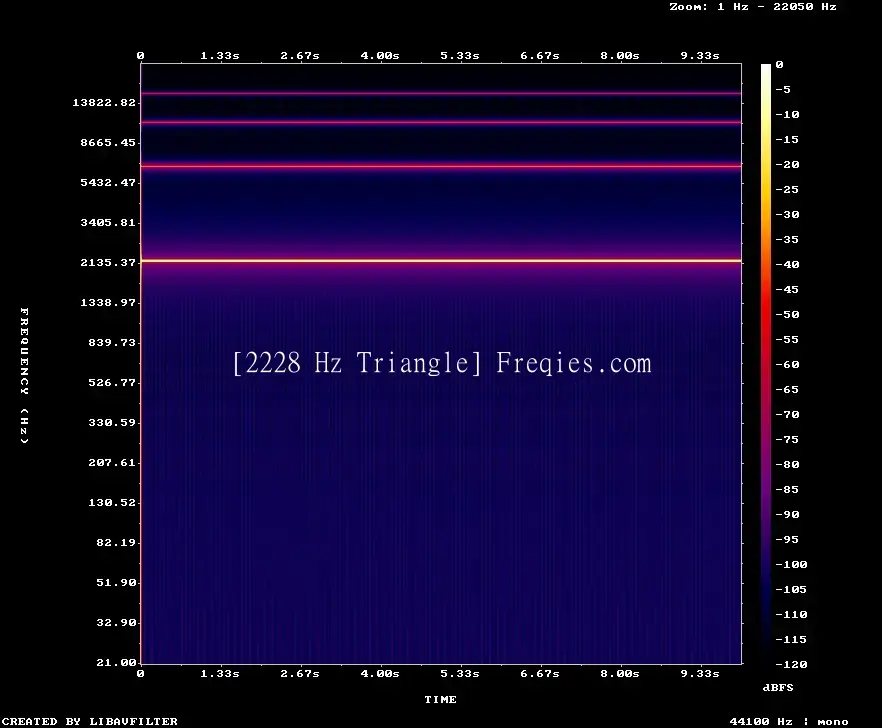
Task: Click the bright fundamental line near 2135.37 Hz
Action: pyautogui.click(x=442, y=260)
